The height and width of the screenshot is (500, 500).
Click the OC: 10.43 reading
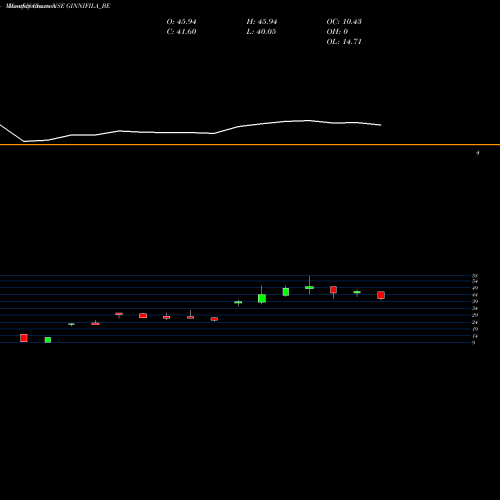point(344,22)
